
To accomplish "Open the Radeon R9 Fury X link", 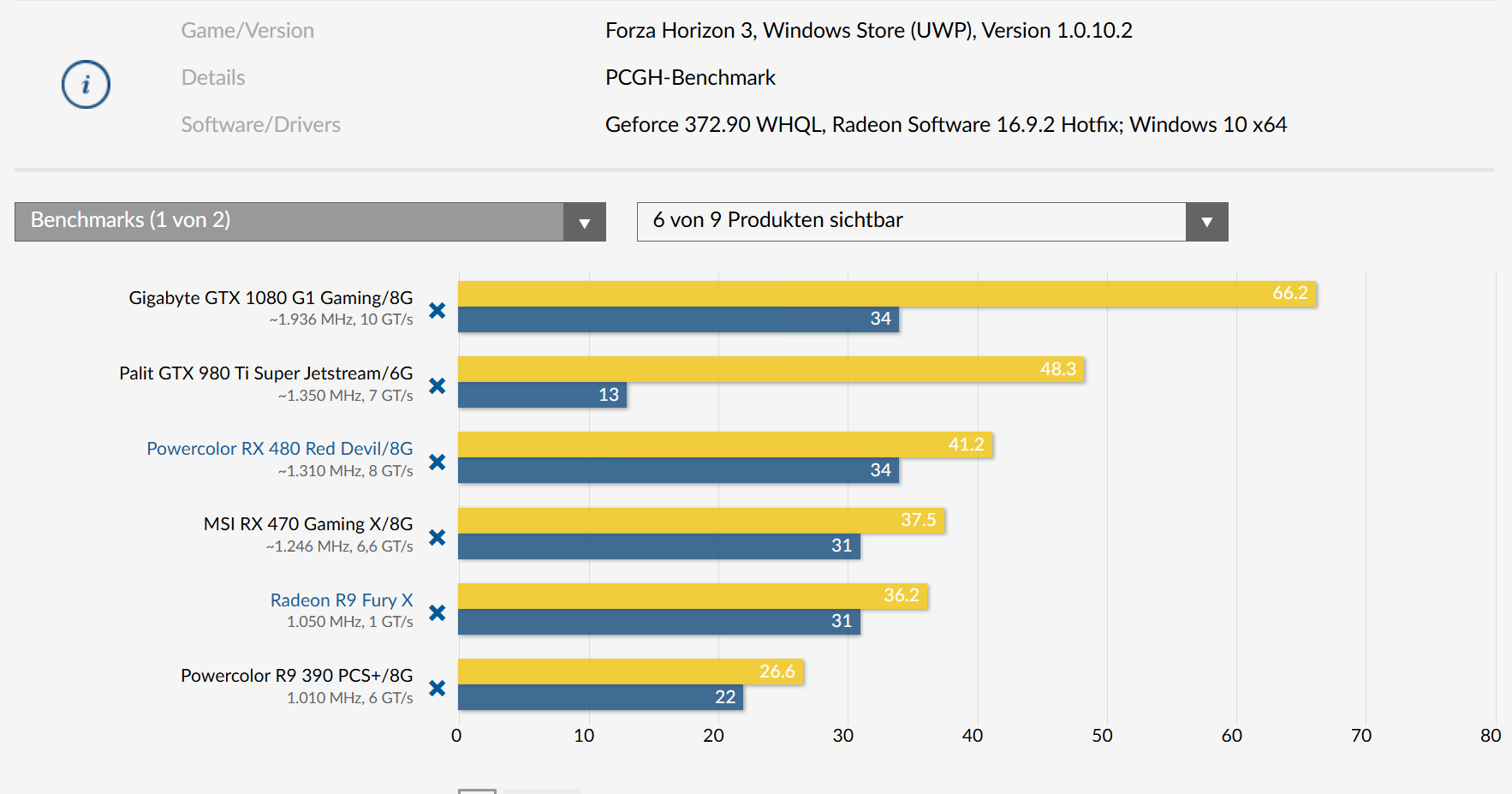I will click(341, 600).
